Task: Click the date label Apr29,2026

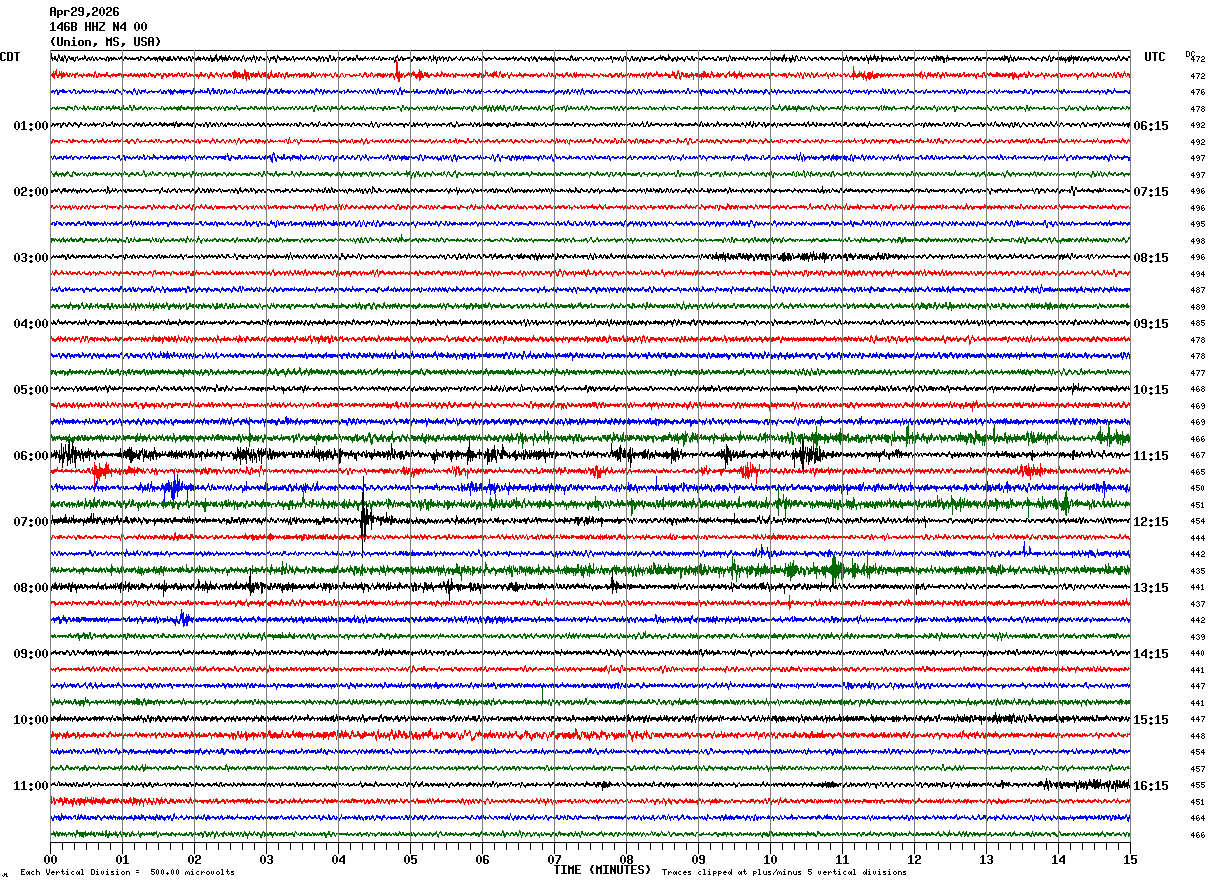Action: tap(84, 12)
